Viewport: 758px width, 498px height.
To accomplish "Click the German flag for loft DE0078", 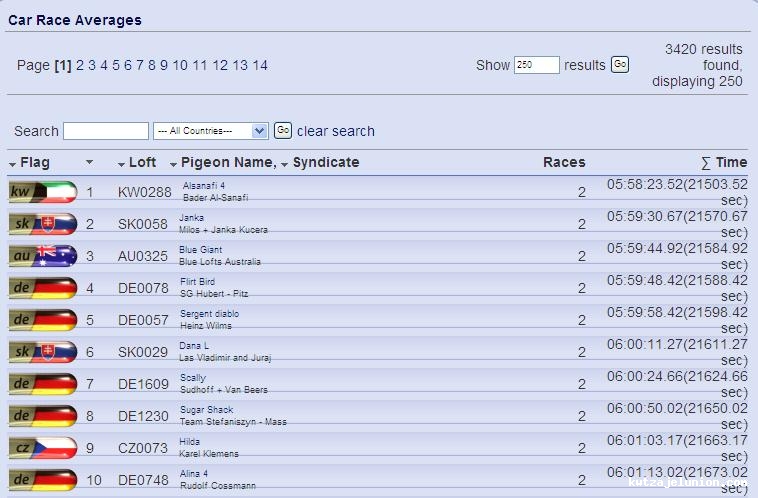I will 42,288.
